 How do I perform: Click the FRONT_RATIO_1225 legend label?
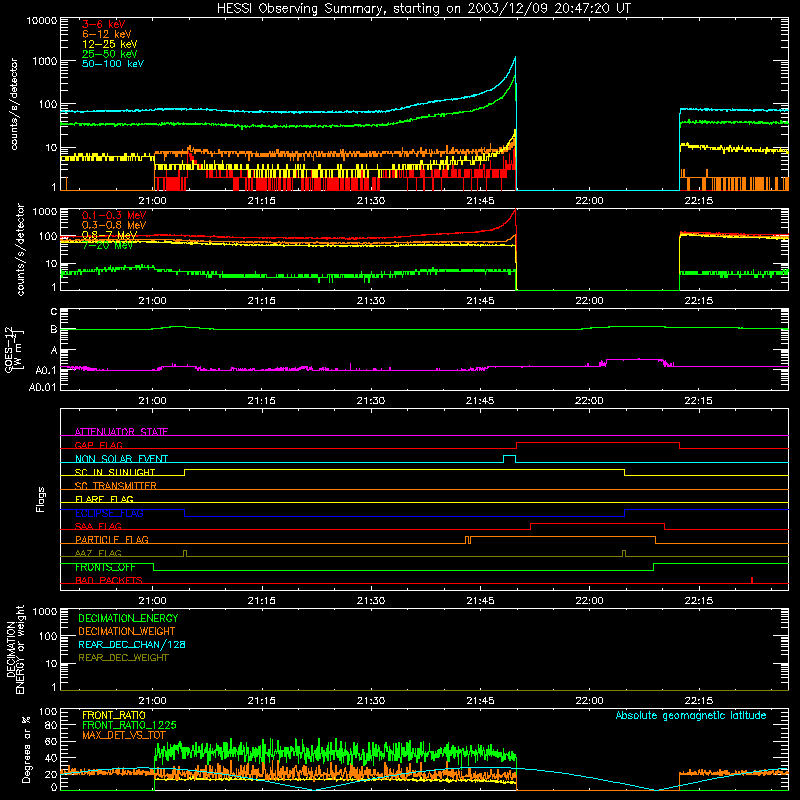129,725
